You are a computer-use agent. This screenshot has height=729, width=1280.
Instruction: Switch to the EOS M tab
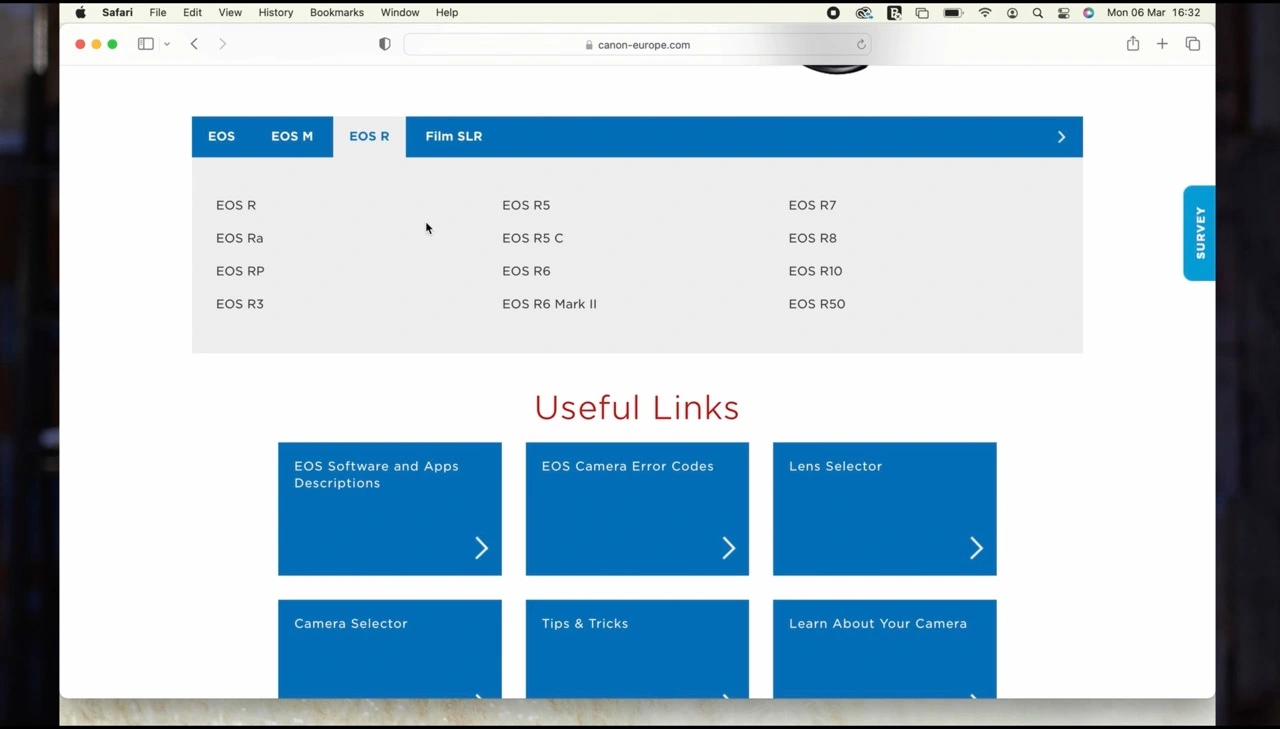292,137
